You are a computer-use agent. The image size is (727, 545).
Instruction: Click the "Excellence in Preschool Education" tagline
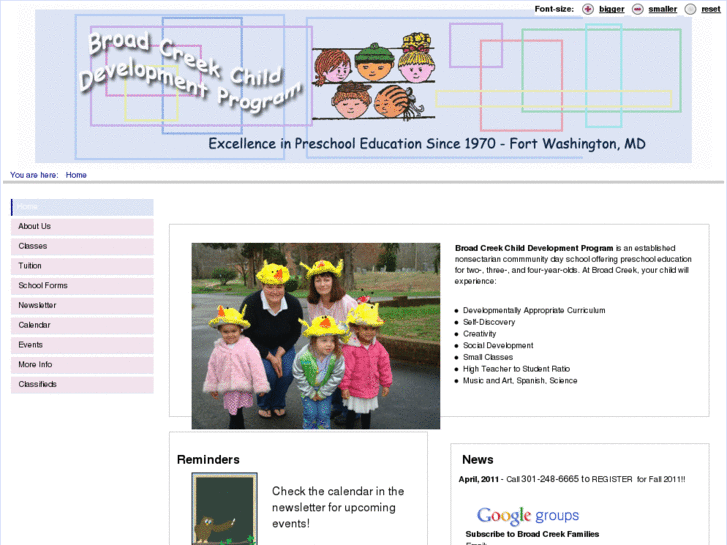pos(427,144)
